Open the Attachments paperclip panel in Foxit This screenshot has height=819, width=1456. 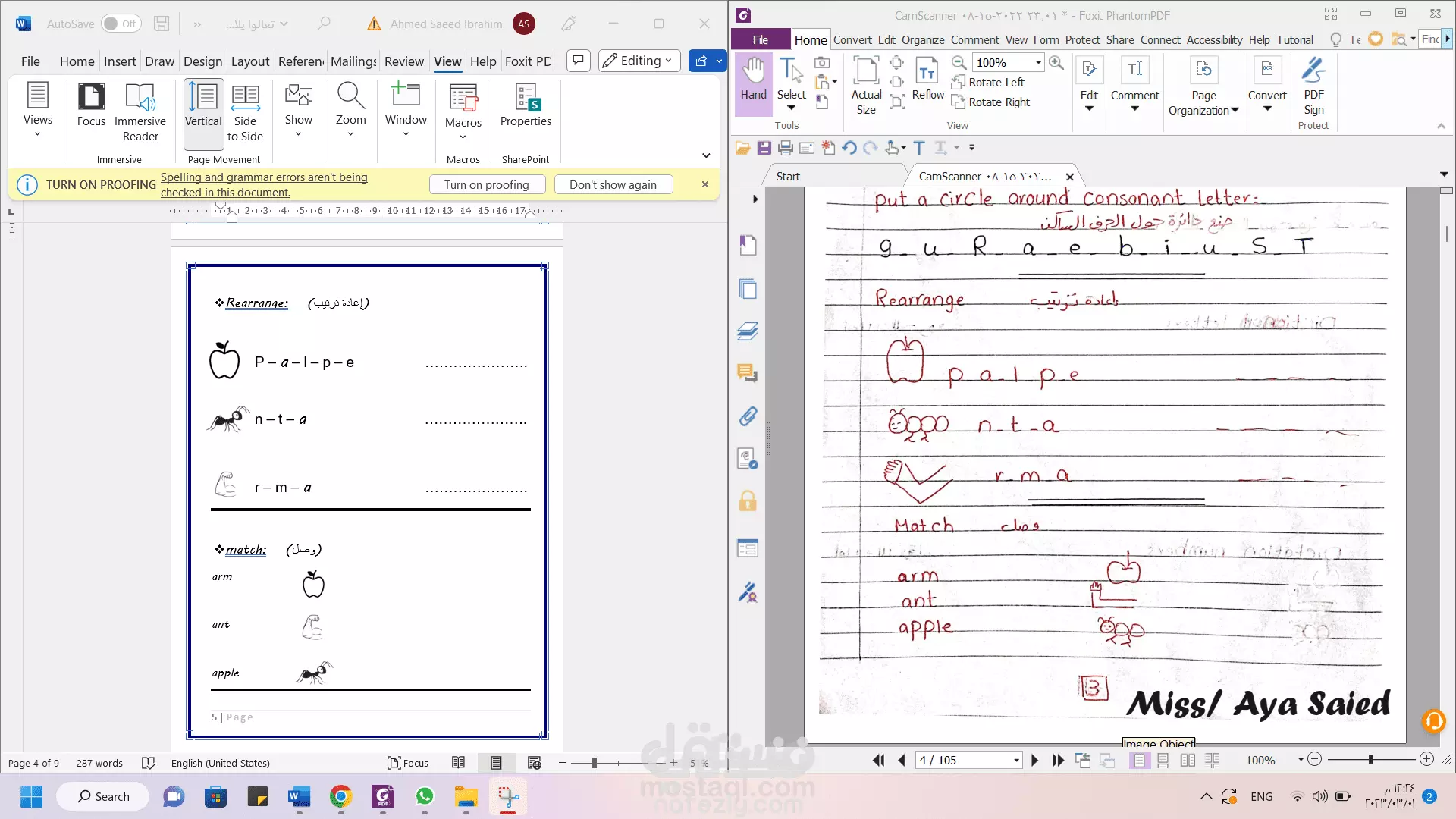[x=748, y=416]
